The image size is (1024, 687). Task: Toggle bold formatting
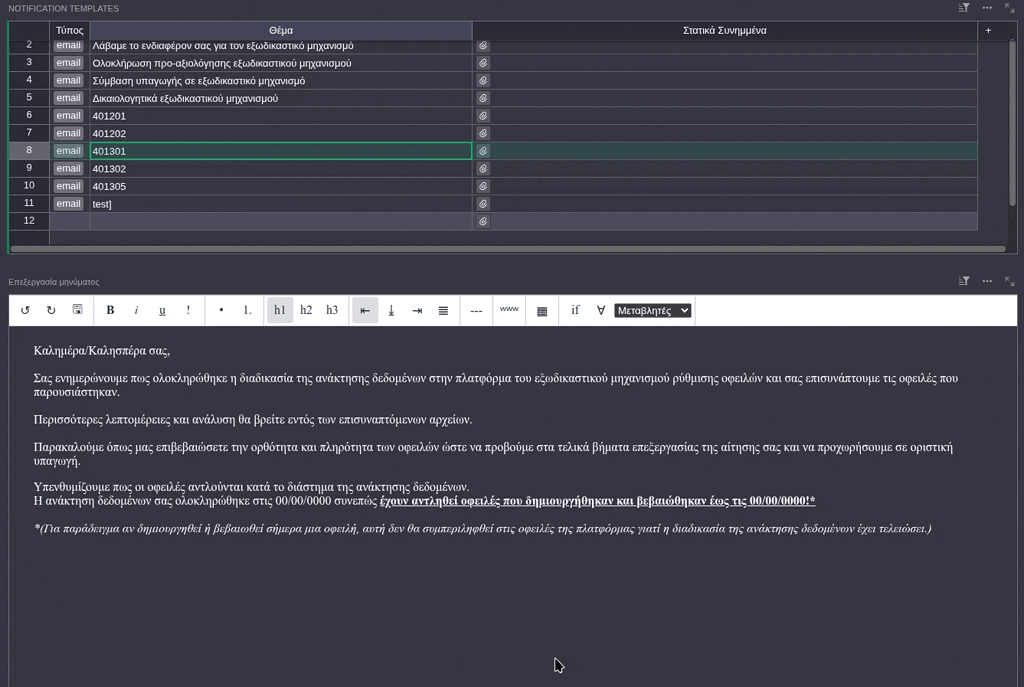(110, 310)
